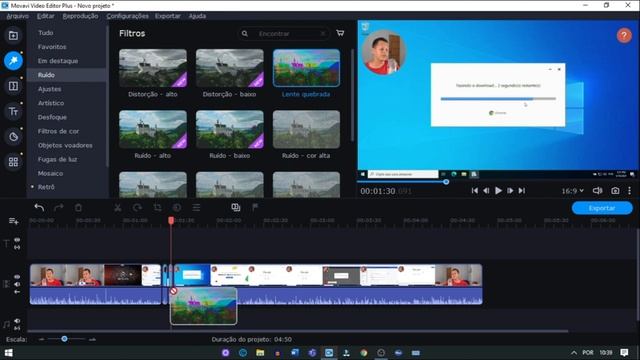Click the search magnifier in Filtros

coord(244,33)
